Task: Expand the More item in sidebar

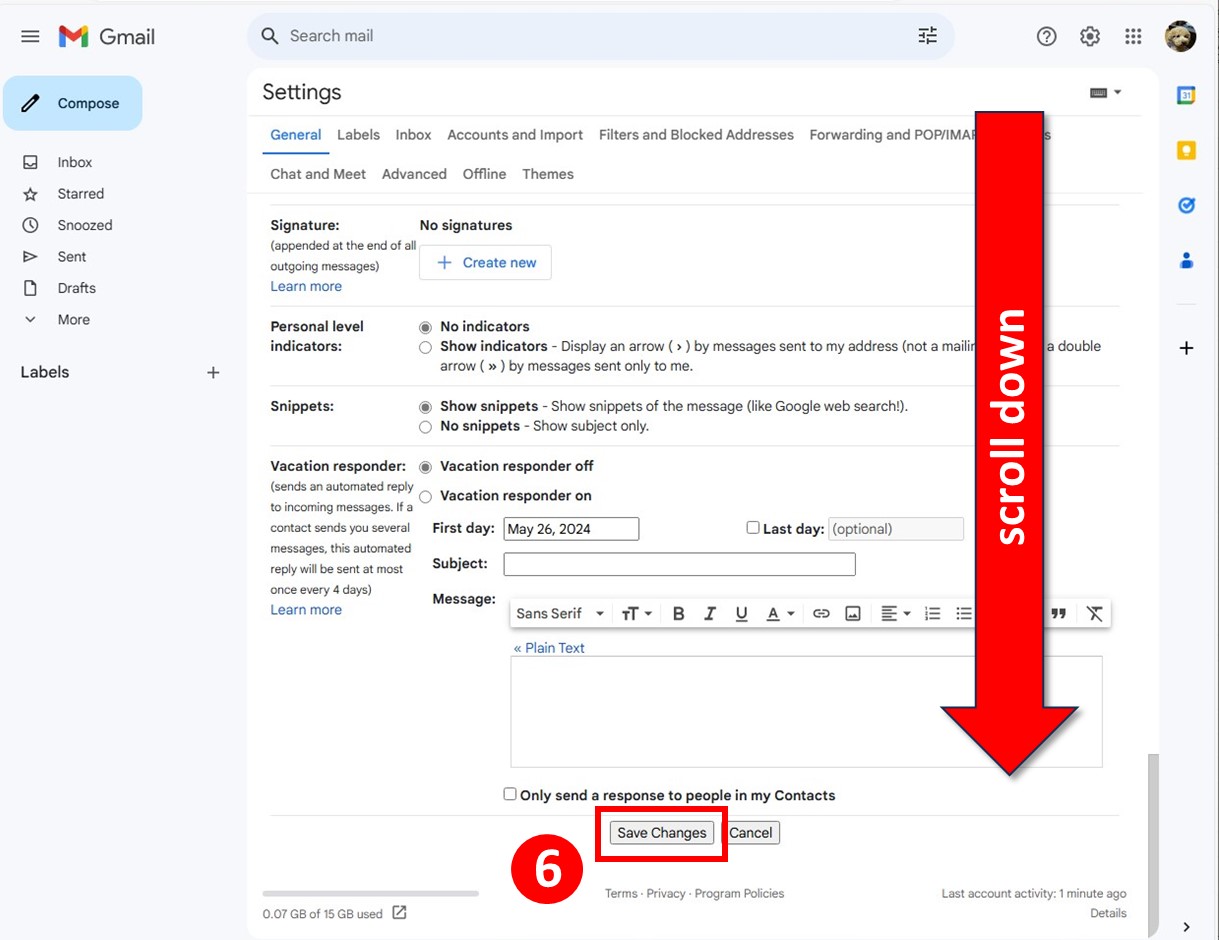Action: pos(73,320)
